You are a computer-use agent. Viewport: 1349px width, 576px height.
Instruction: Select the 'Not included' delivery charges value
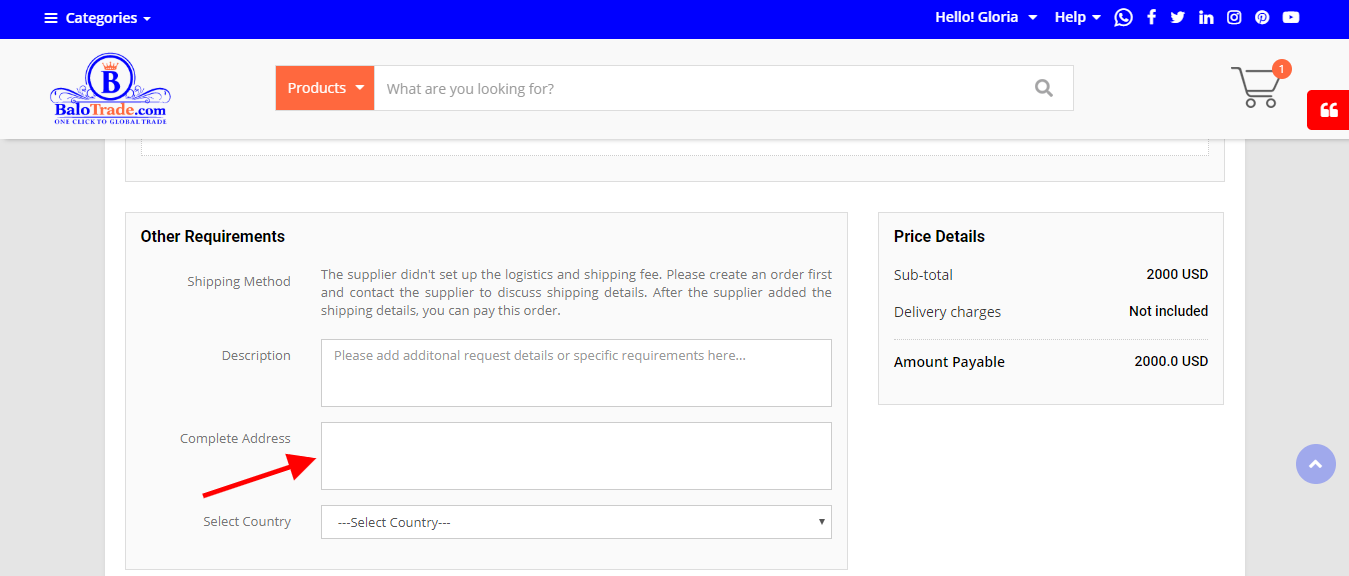click(x=1168, y=311)
